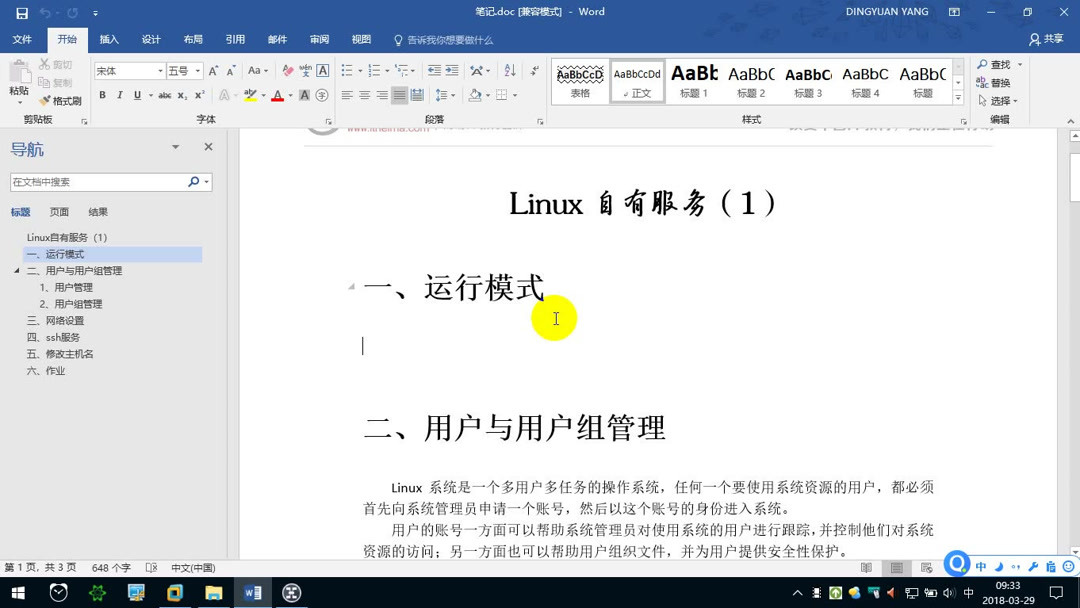The image size is (1080, 608).
Task: Switch to Read Mode in status bar
Action: tap(866, 567)
